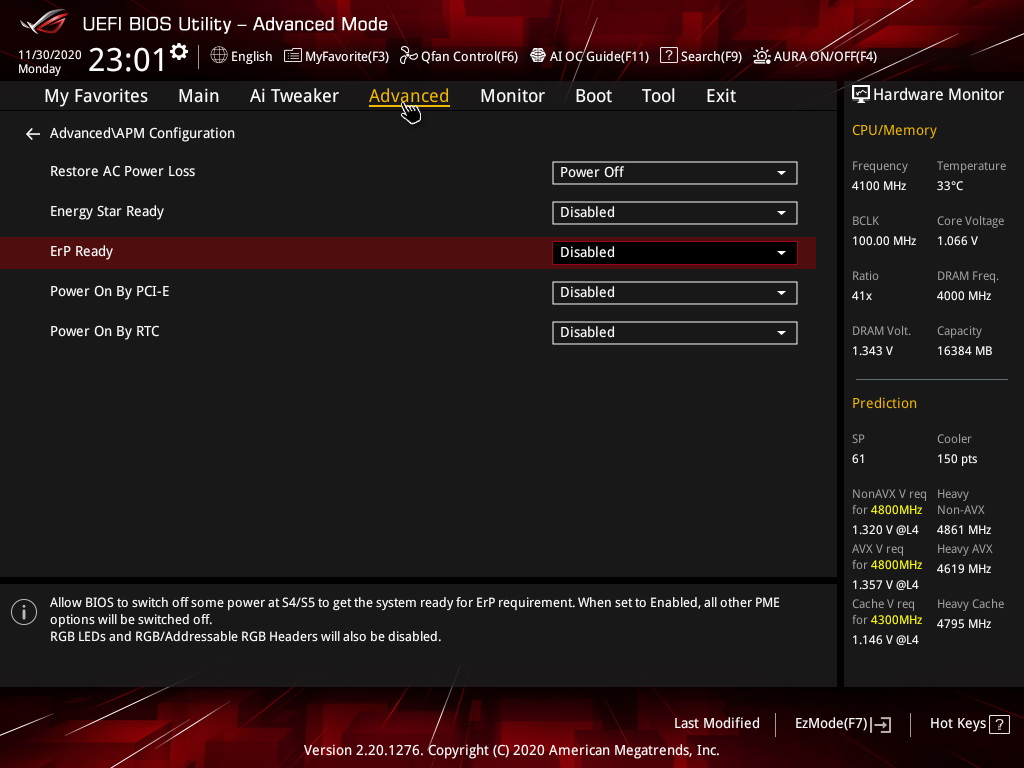
Task: Click the Advanced\APM Configuration breadcrumb
Action: 142,133
